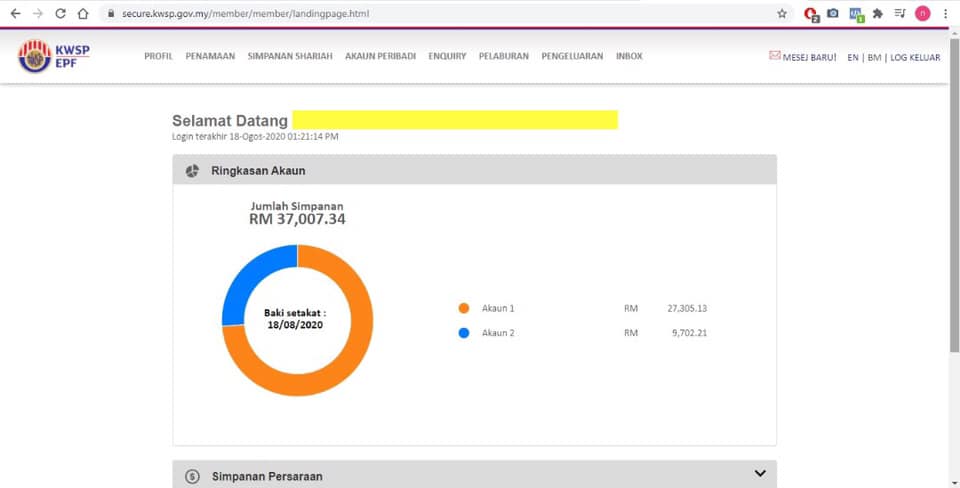Go back with the browser back arrow

15,13
